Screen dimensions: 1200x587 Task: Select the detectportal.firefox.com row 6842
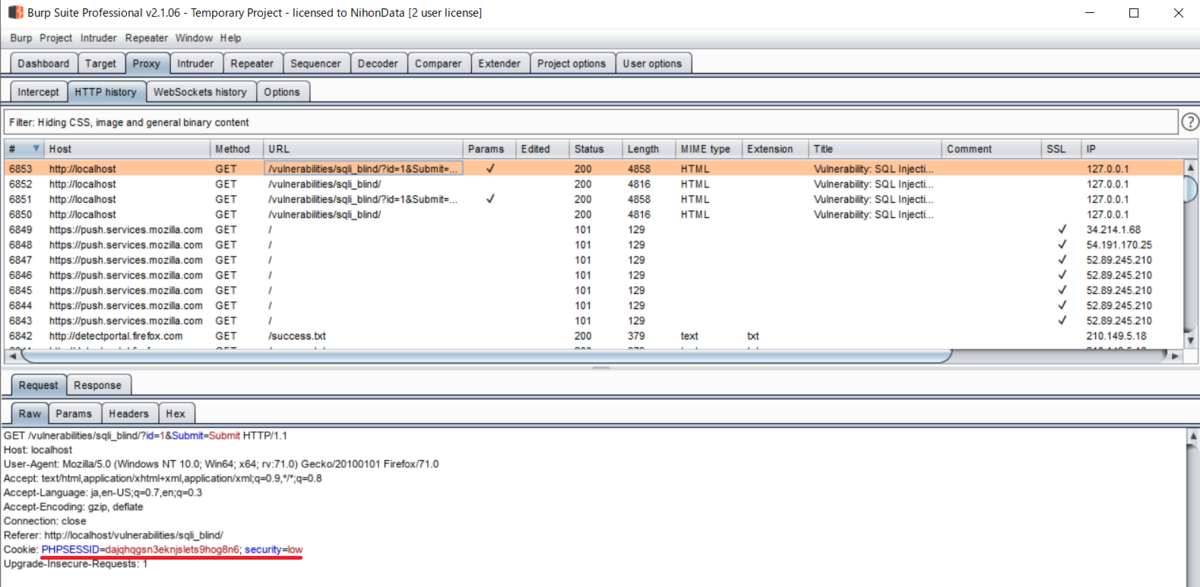tap(592, 336)
